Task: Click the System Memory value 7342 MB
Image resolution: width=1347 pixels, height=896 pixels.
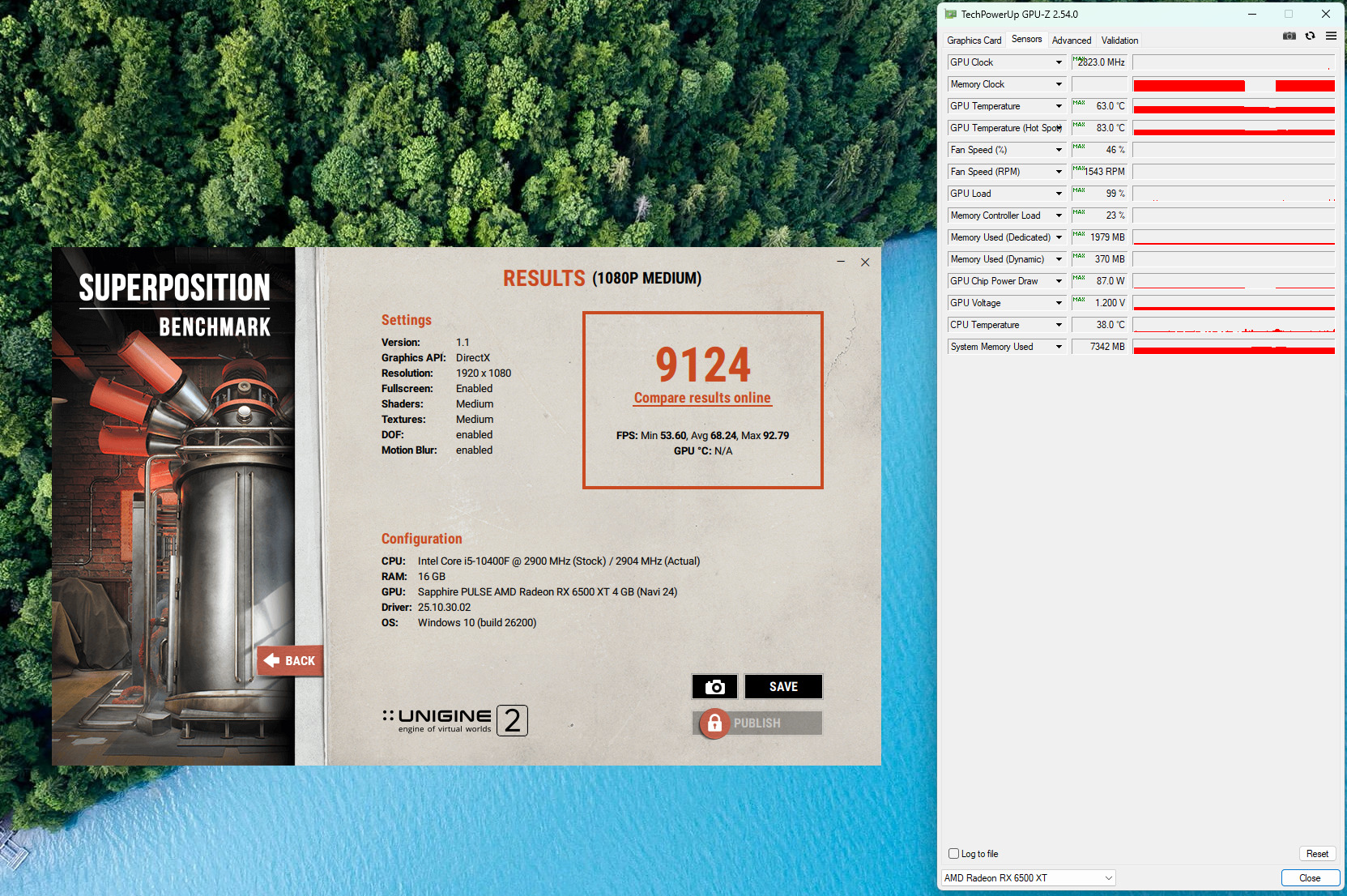Action: tap(1099, 347)
